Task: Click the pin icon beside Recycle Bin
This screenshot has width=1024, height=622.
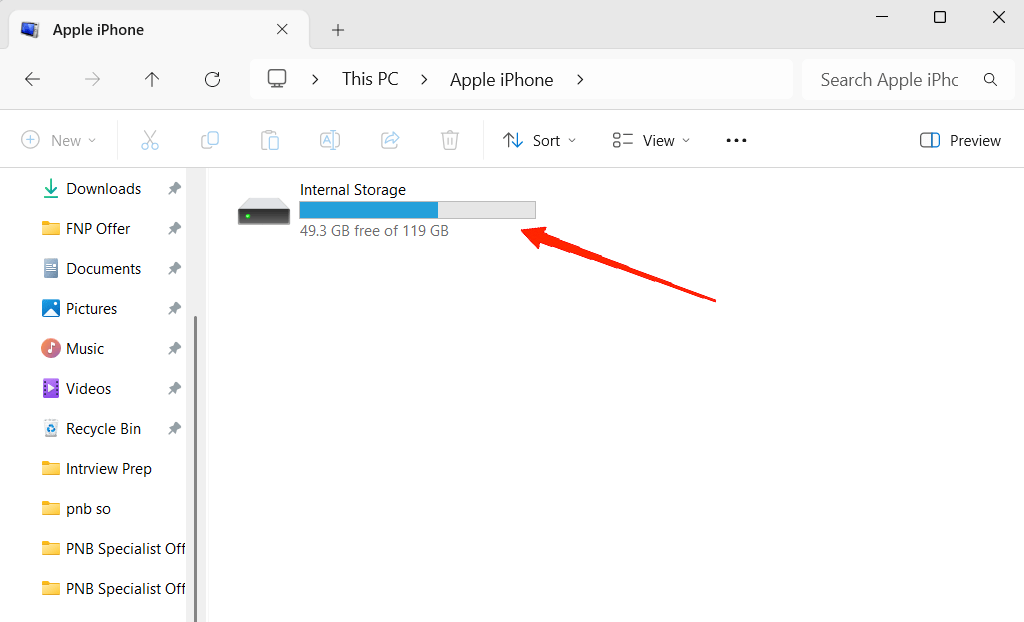Action: [174, 429]
